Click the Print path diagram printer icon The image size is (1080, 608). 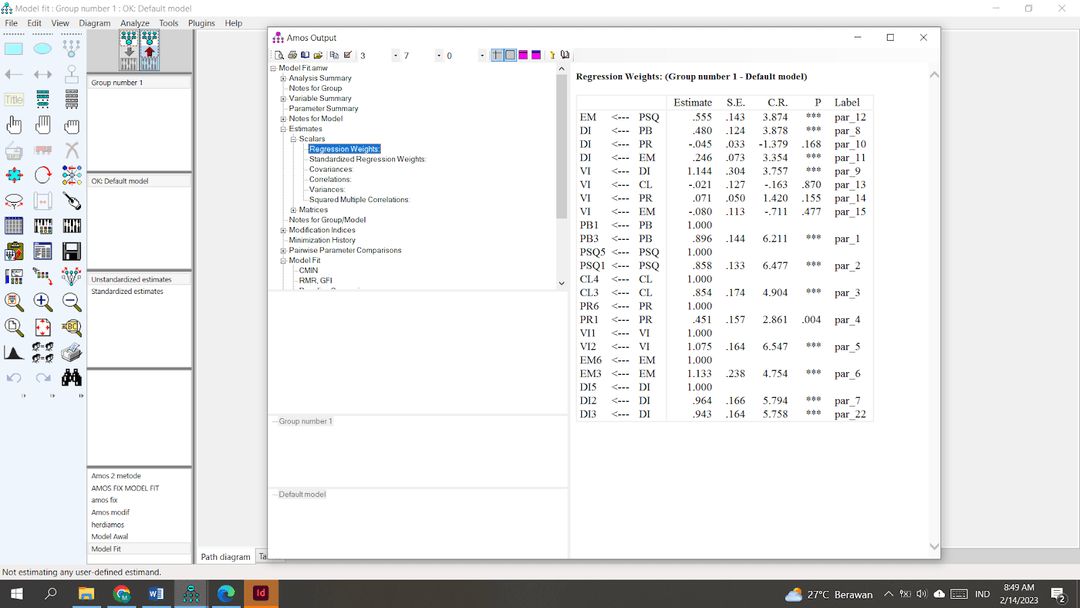coord(71,353)
